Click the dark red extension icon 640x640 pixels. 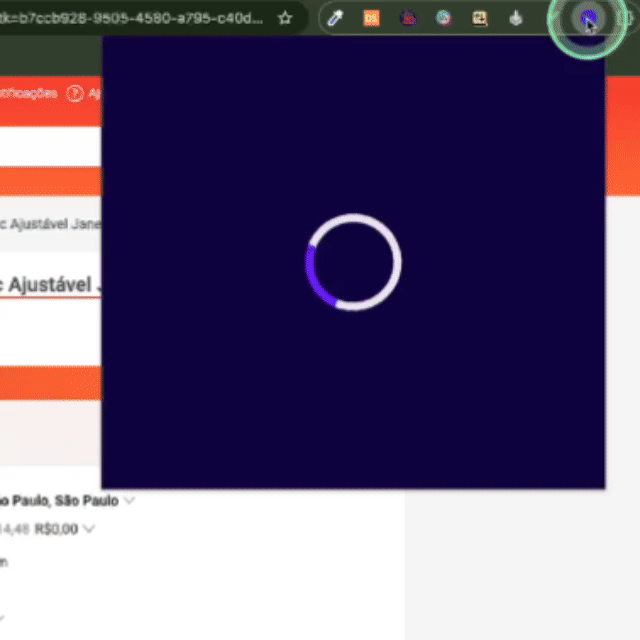coord(407,18)
